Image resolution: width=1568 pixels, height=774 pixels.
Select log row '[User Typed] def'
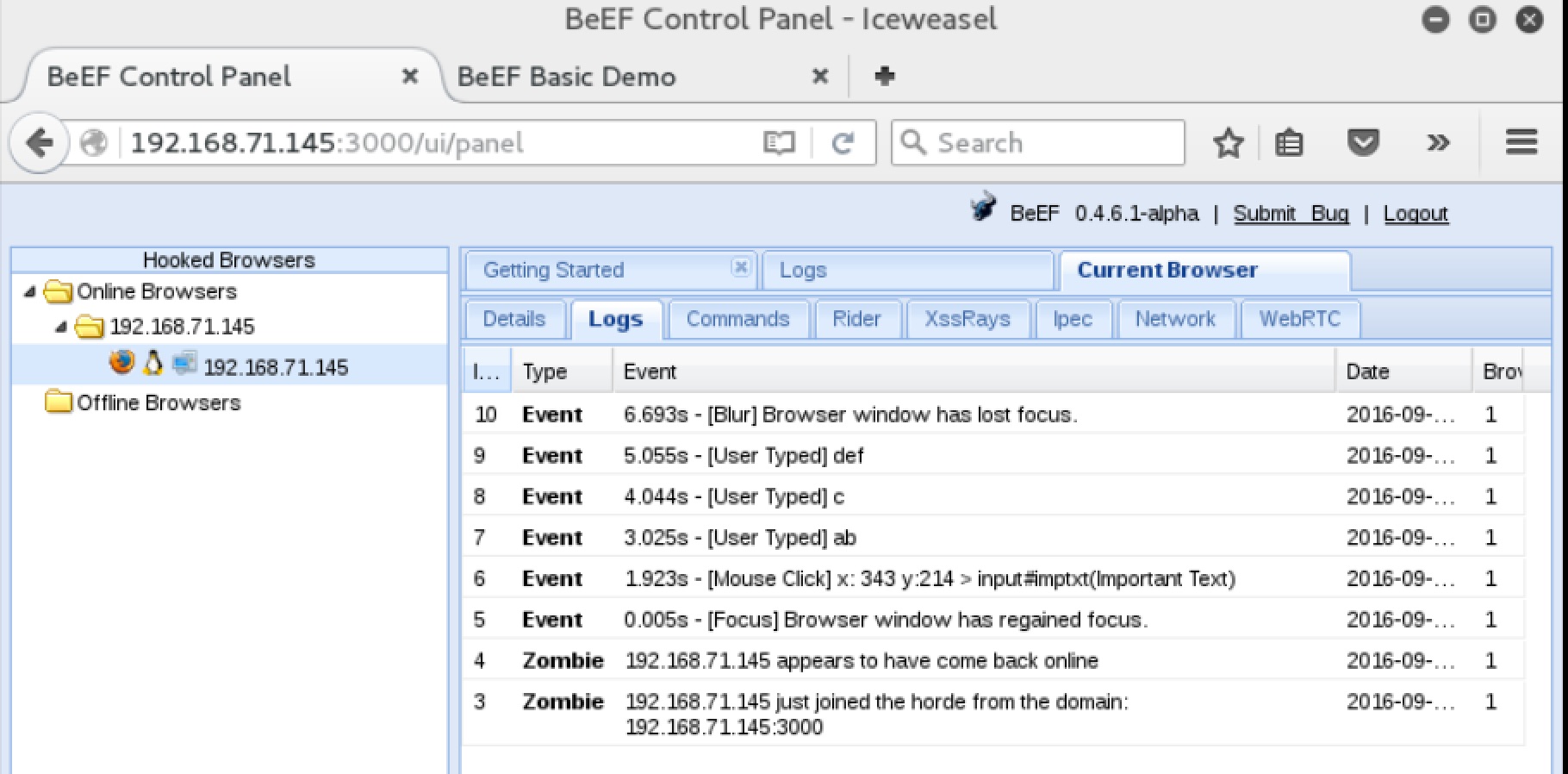tap(993, 456)
